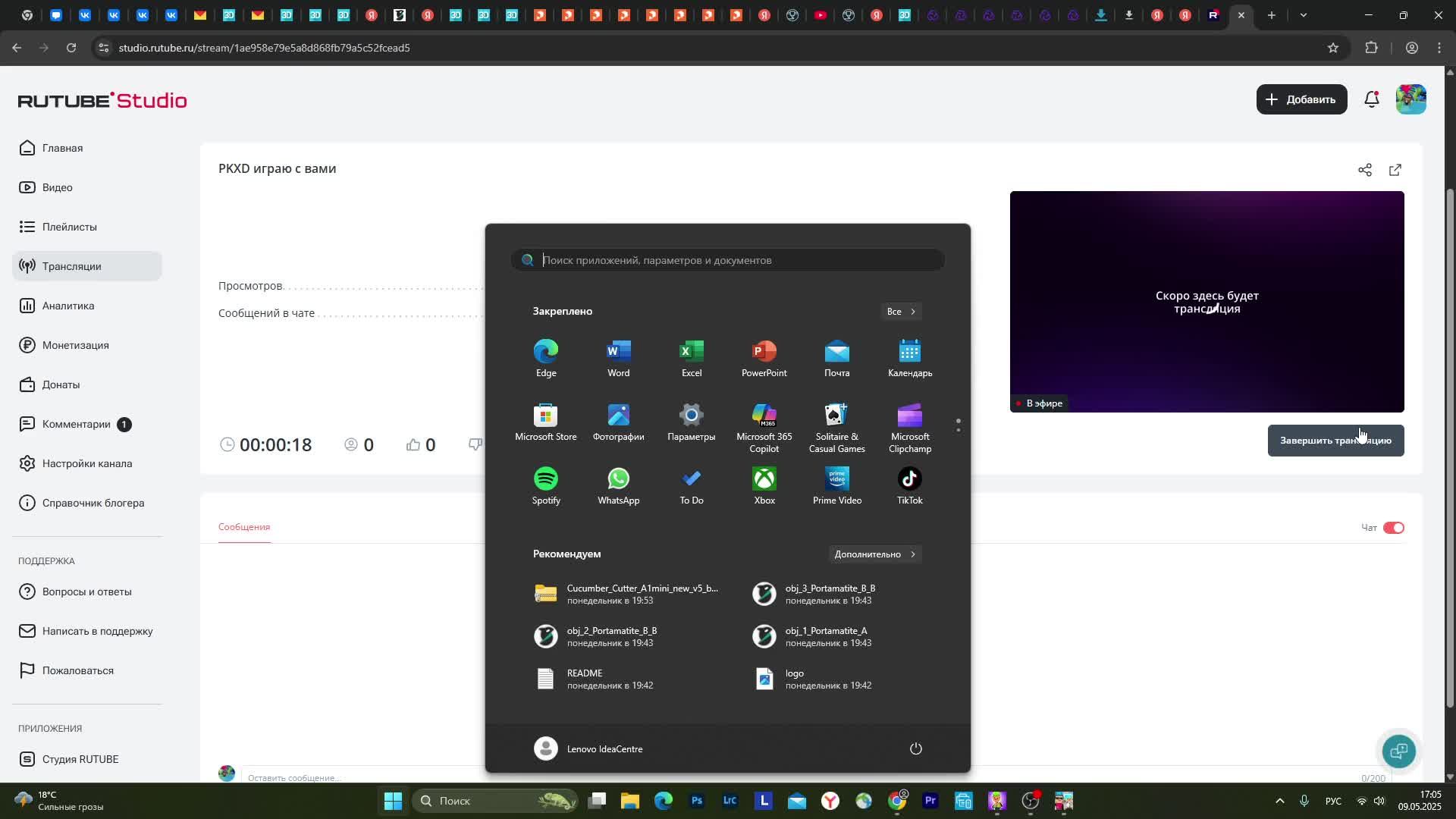Click Завершить трансляцию button

click(1335, 441)
